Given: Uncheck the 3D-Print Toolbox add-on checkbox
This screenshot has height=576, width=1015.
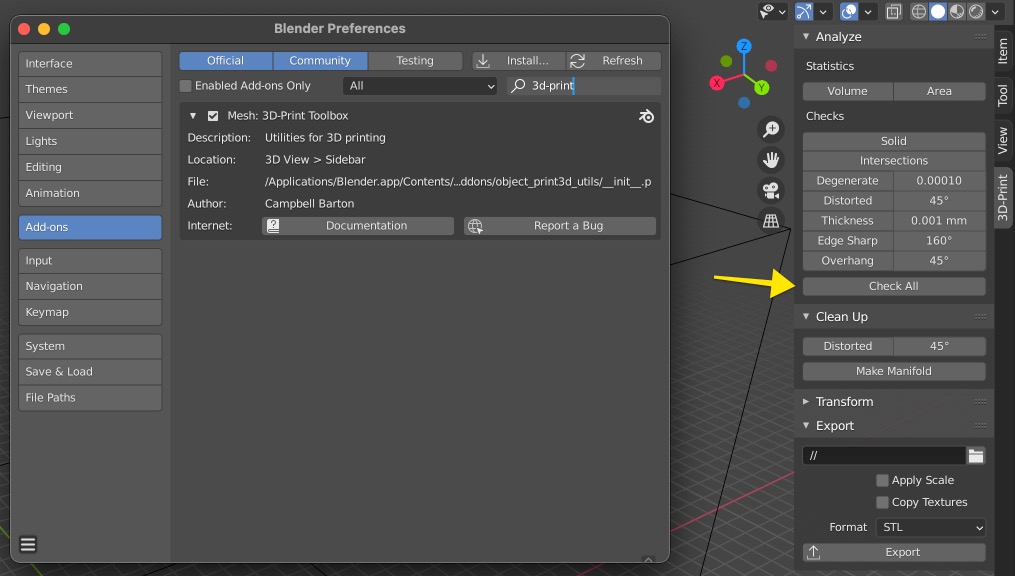Looking at the screenshot, I should coord(213,116).
